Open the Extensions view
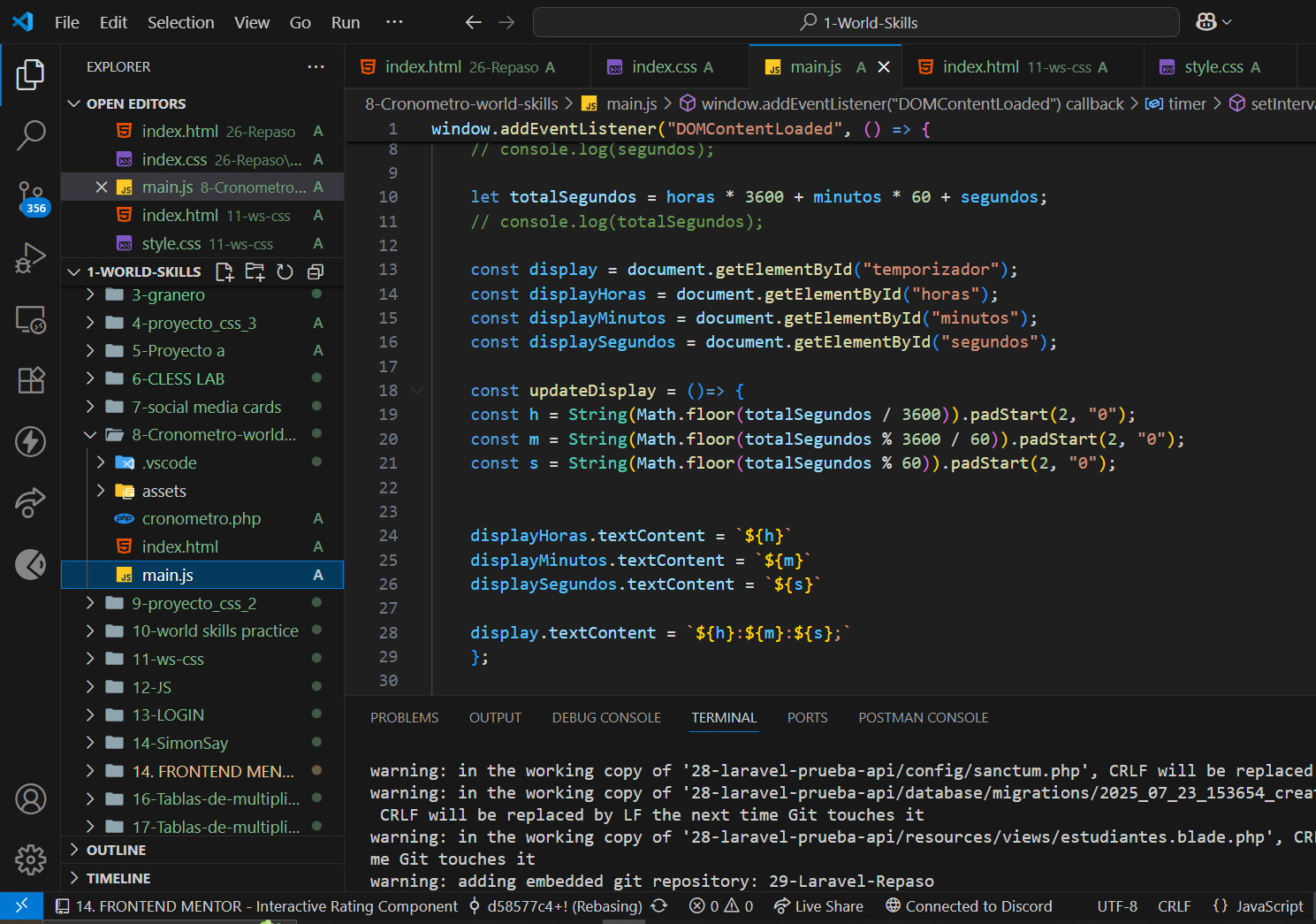 coord(31,380)
